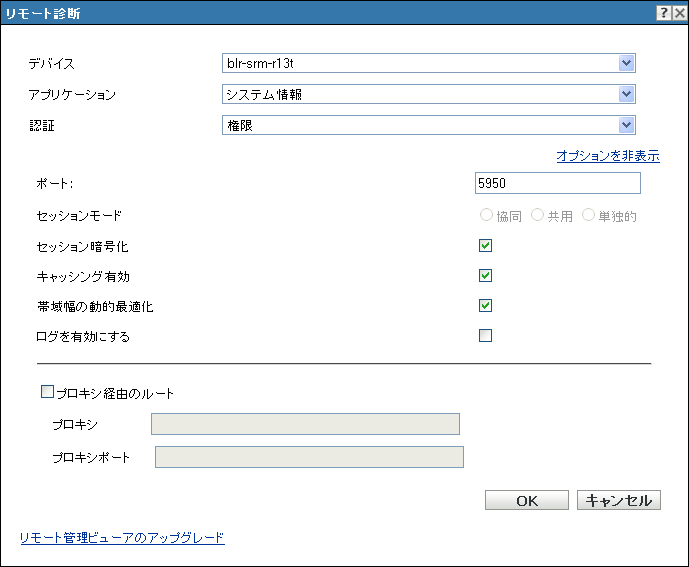689x567 pixels.
Task: Toggle the キャッシング有効 checkbox
Action: click(x=486, y=276)
